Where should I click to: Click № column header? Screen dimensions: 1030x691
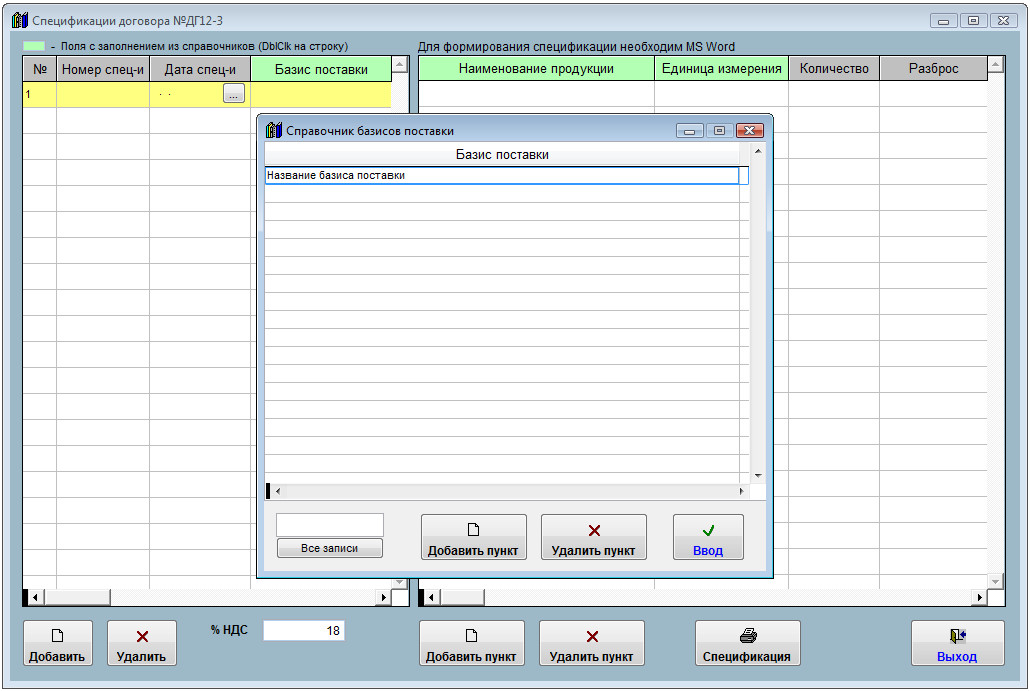pyautogui.click(x=40, y=69)
